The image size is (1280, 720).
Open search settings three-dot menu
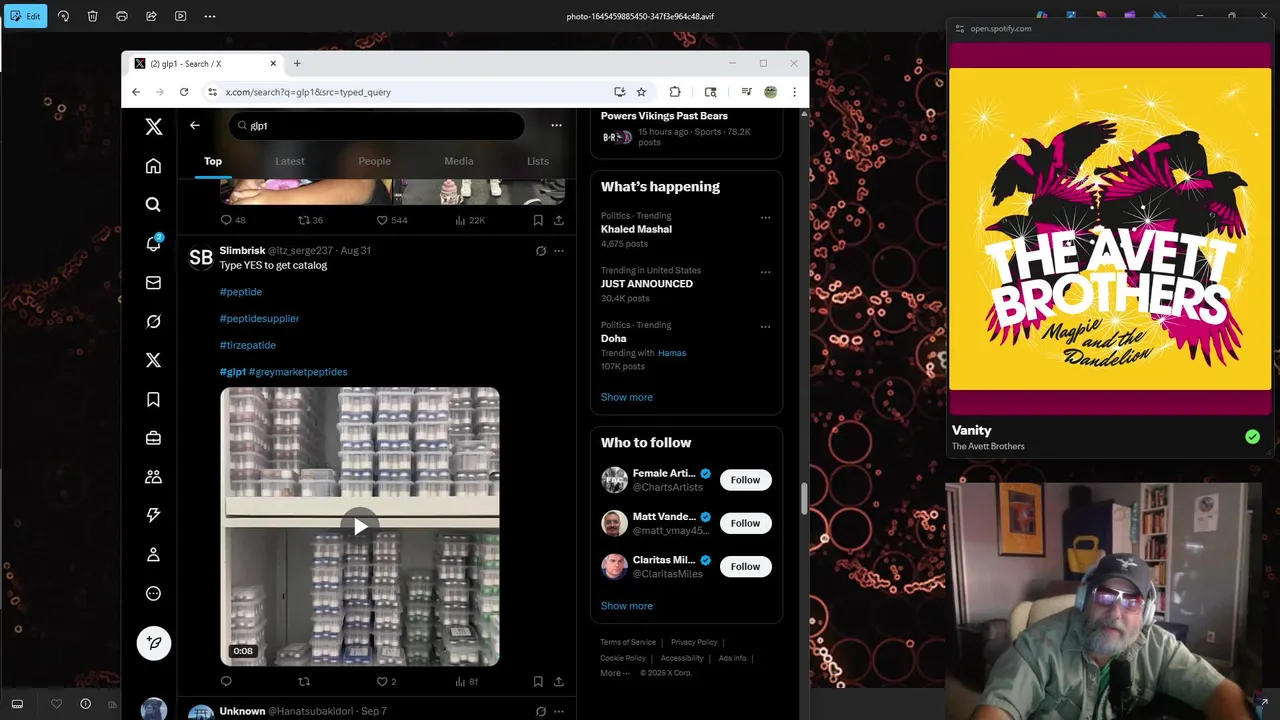tap(556, 125)
